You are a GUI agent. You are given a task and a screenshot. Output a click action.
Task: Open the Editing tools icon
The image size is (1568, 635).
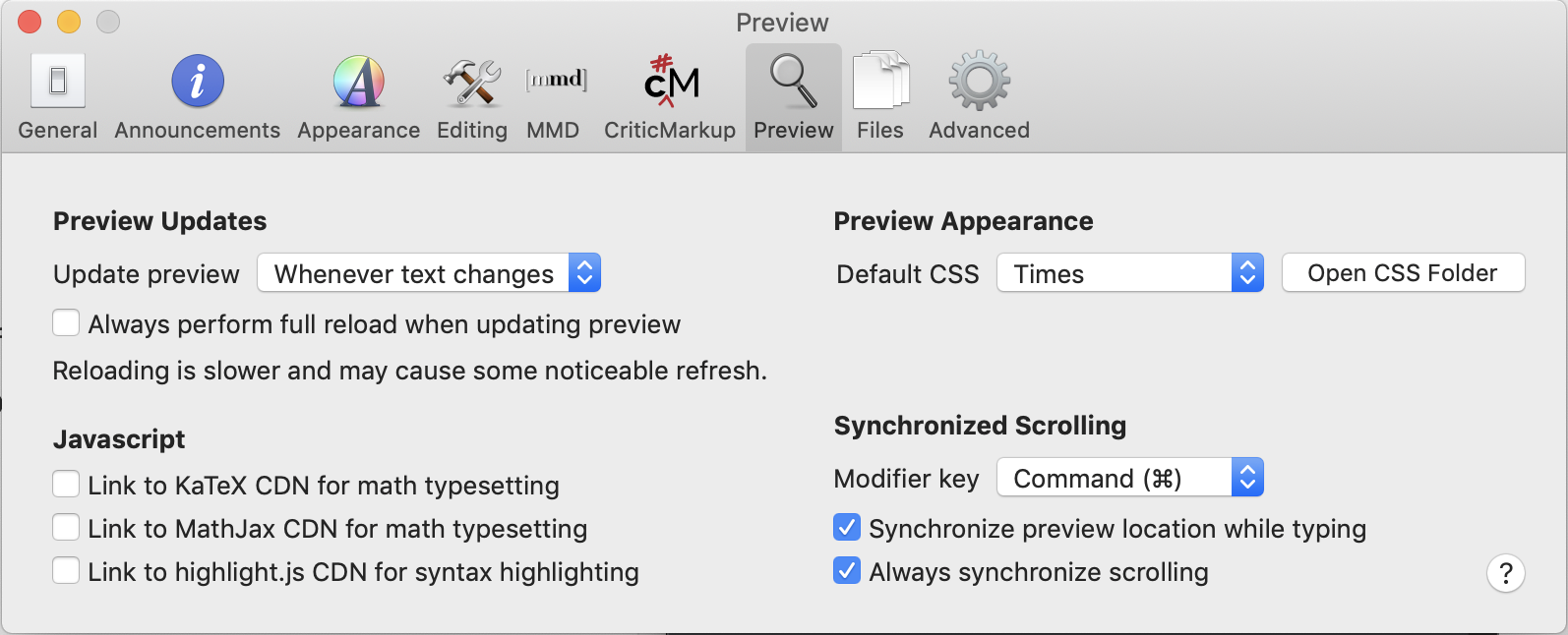pos(472,81)
